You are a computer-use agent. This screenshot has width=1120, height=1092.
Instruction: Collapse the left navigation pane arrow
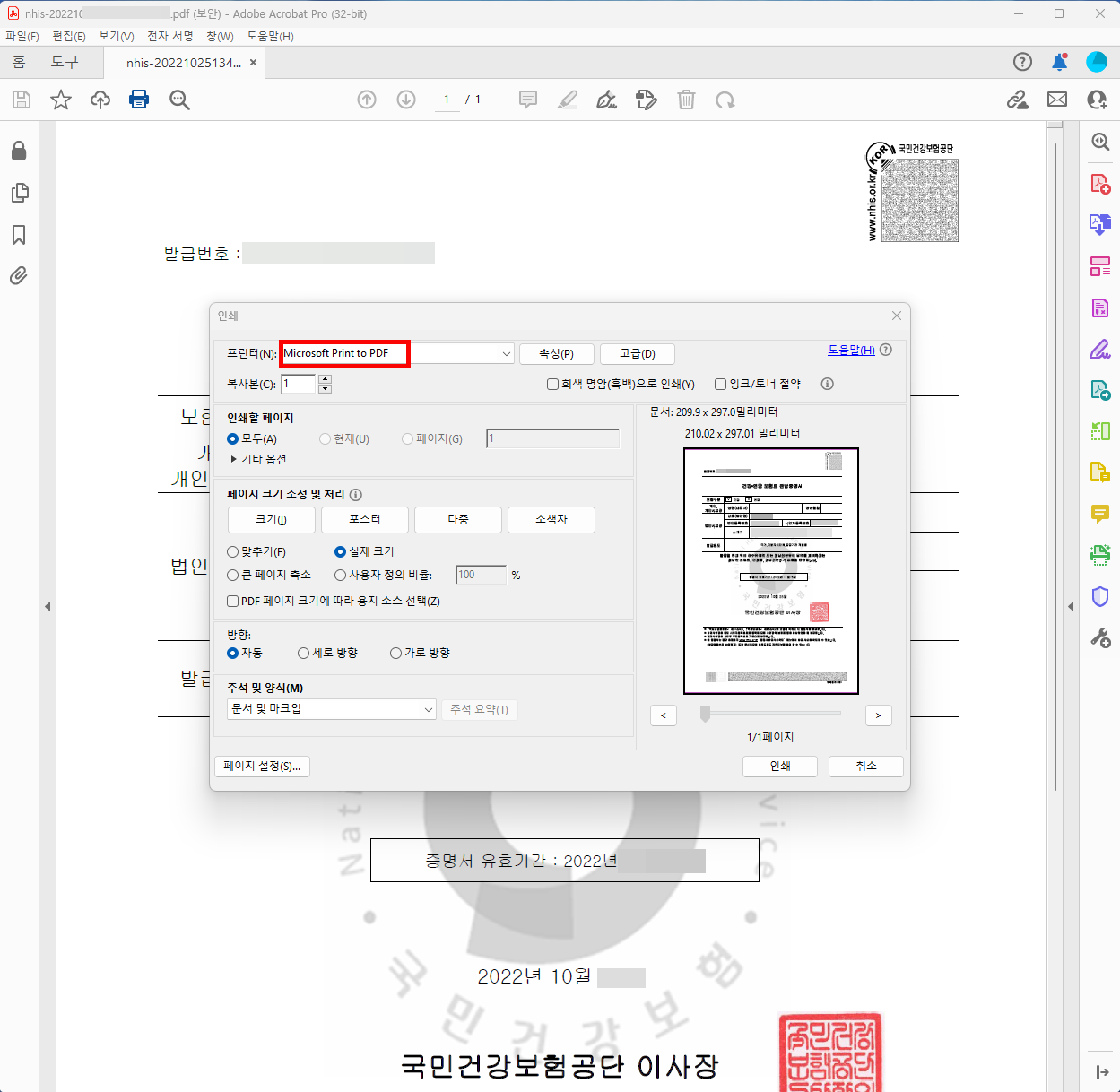[x=48, y=607]
